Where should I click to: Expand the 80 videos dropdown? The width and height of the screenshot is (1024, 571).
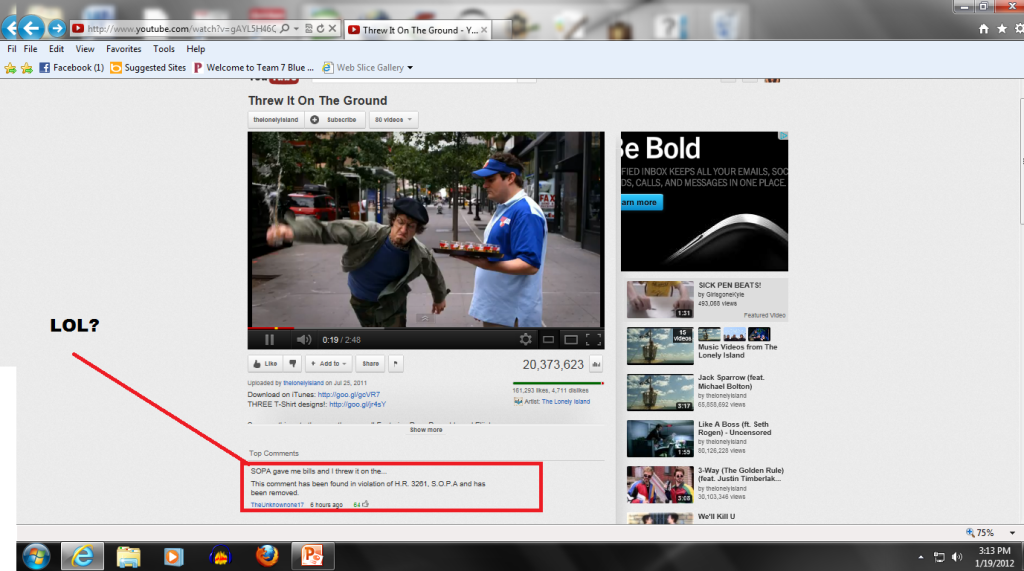pyautogui.click(x=393, y=120)
